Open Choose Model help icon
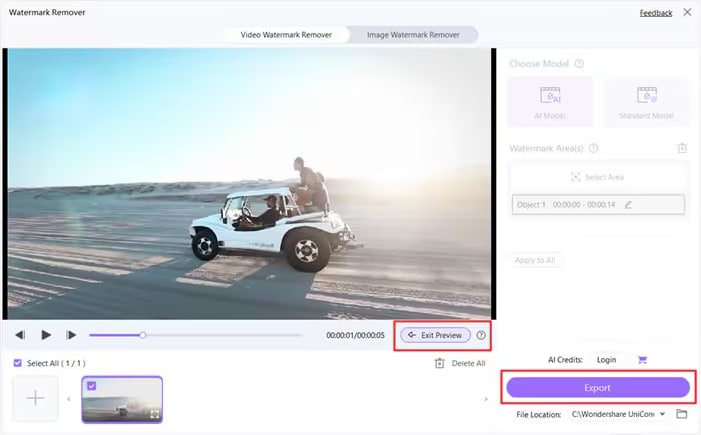Screen dimensions: 701x435 pos(579,64)
